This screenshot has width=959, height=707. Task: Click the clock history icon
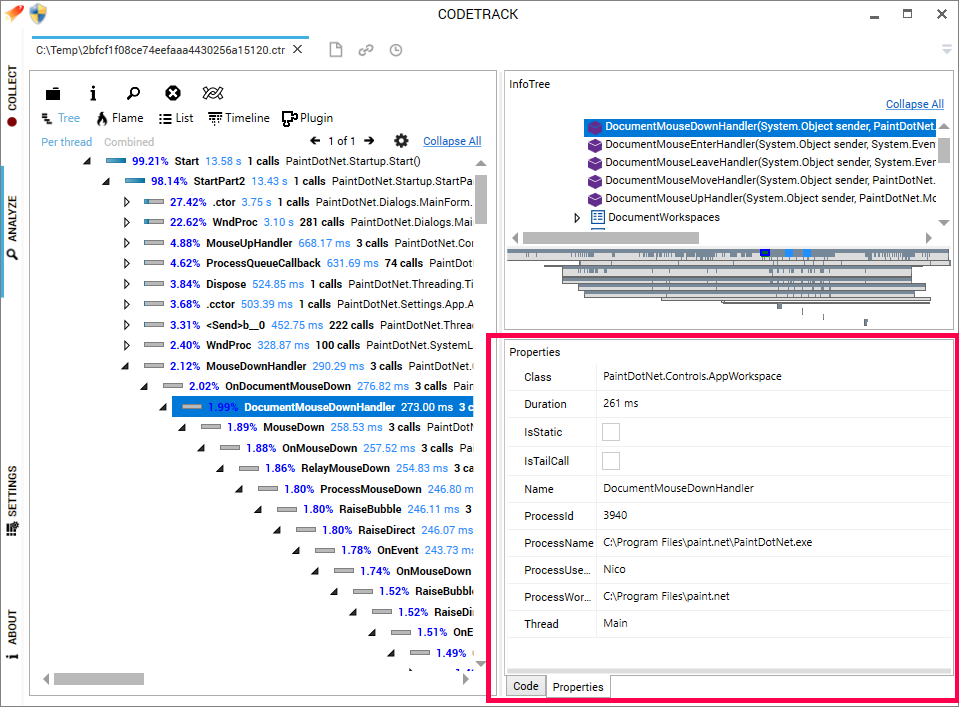396,50
